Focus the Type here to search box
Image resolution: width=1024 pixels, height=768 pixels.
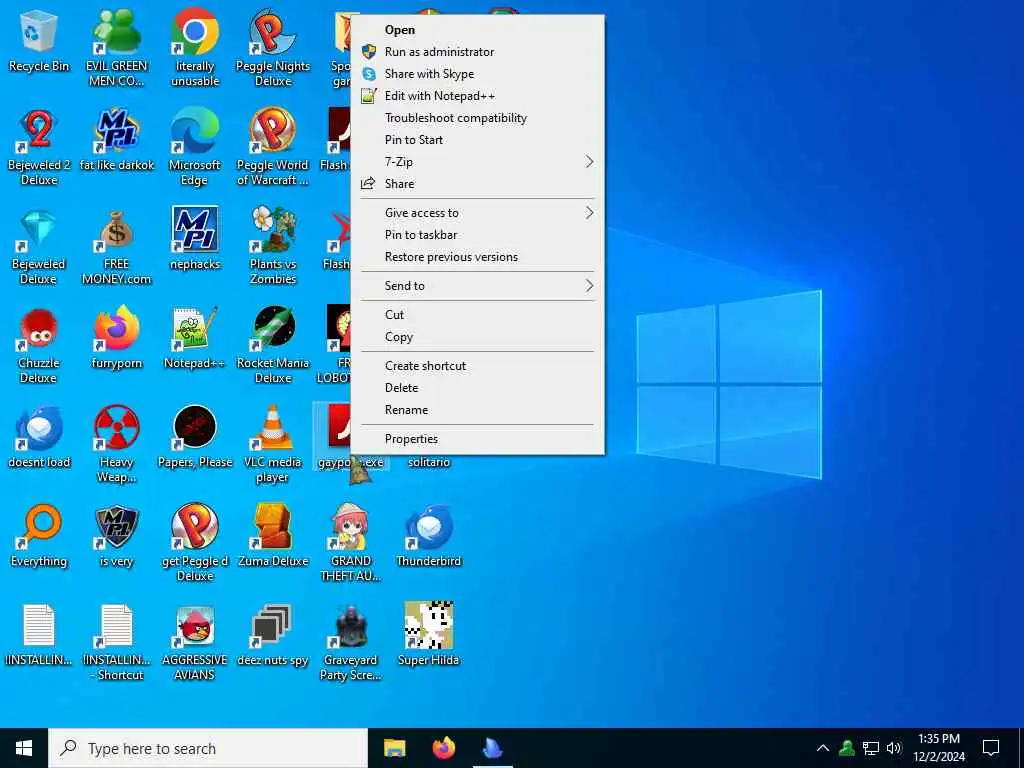(208, 748)
